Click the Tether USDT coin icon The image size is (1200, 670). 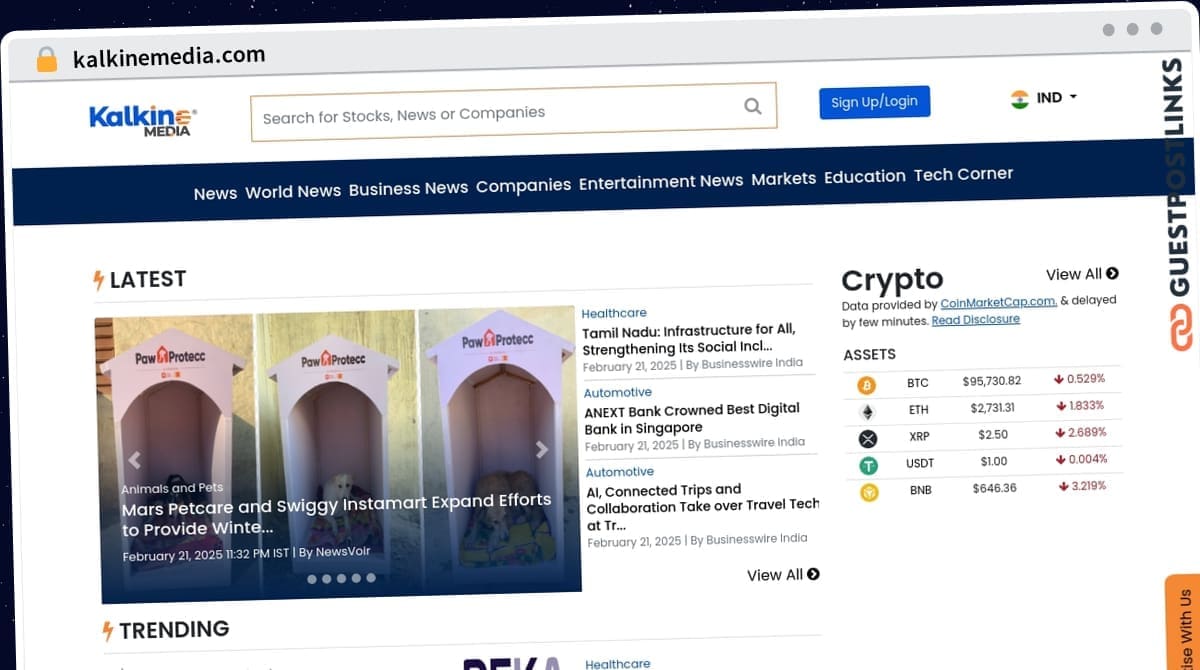868,465
